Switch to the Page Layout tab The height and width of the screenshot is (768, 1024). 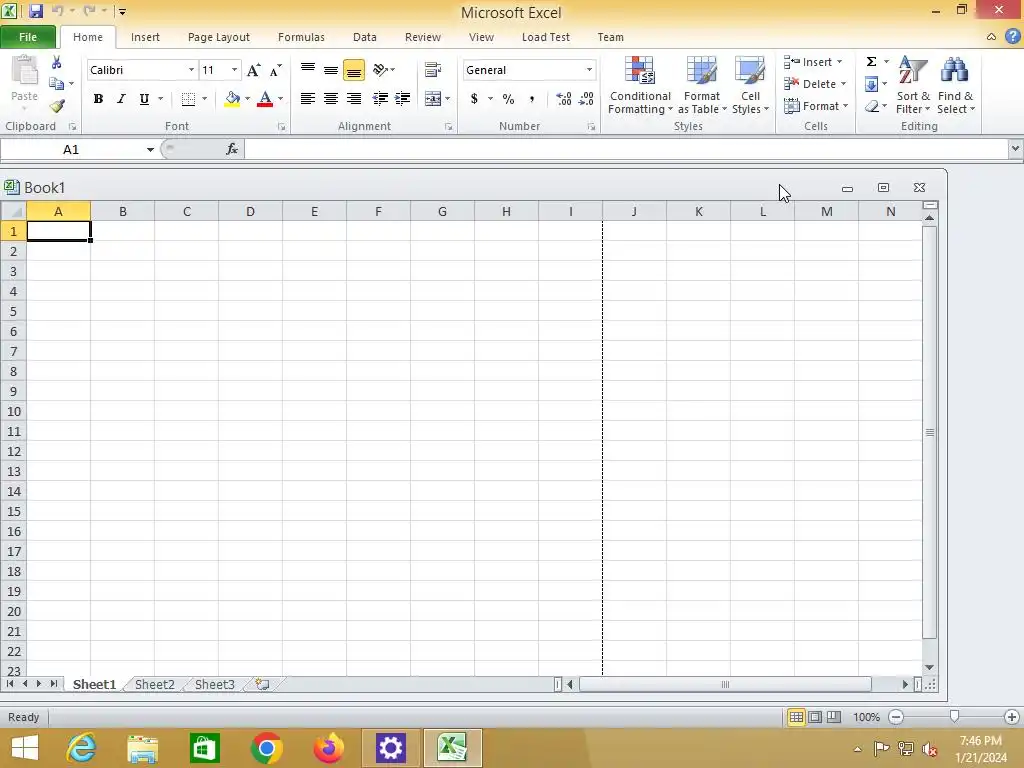pyautogui.click(x=219, y=37)
